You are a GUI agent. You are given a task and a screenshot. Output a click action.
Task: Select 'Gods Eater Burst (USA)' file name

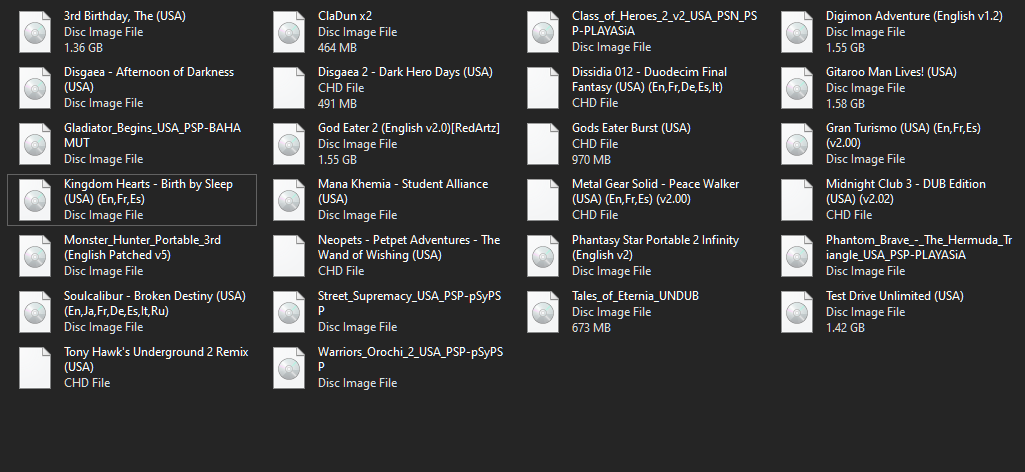[x=631, y=128]
